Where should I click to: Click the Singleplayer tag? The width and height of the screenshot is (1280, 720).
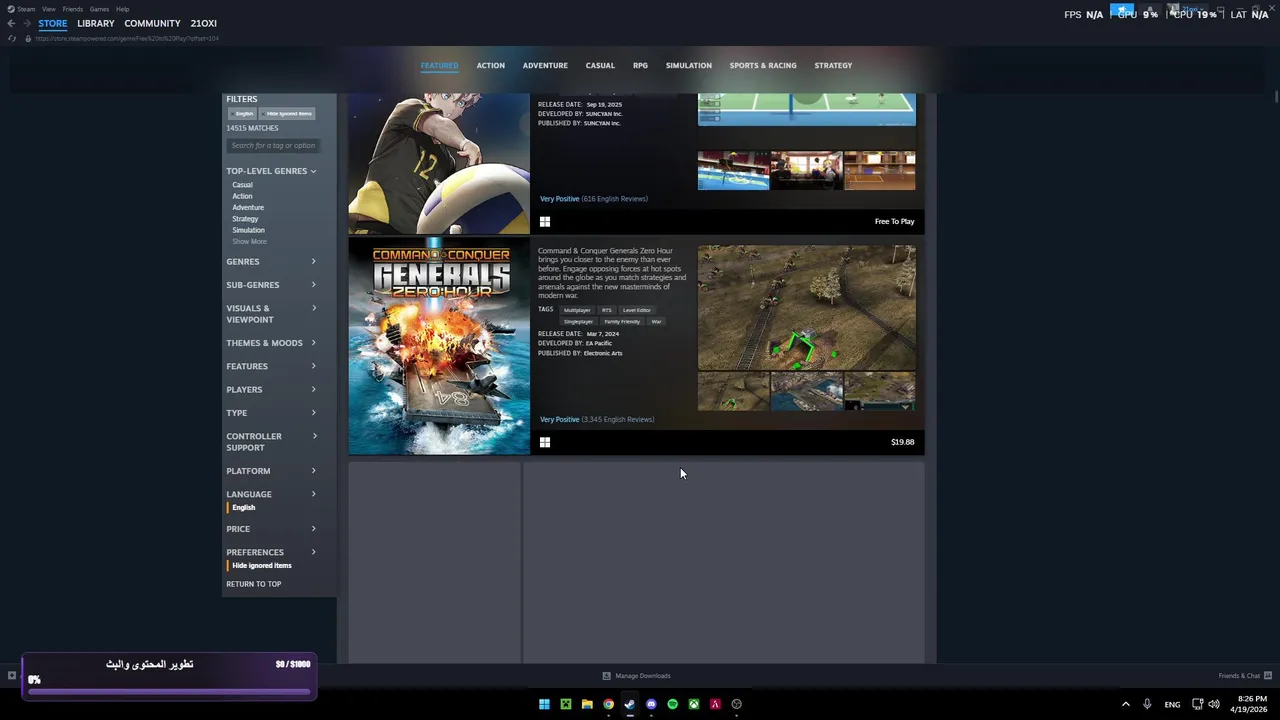click(578, 321)
